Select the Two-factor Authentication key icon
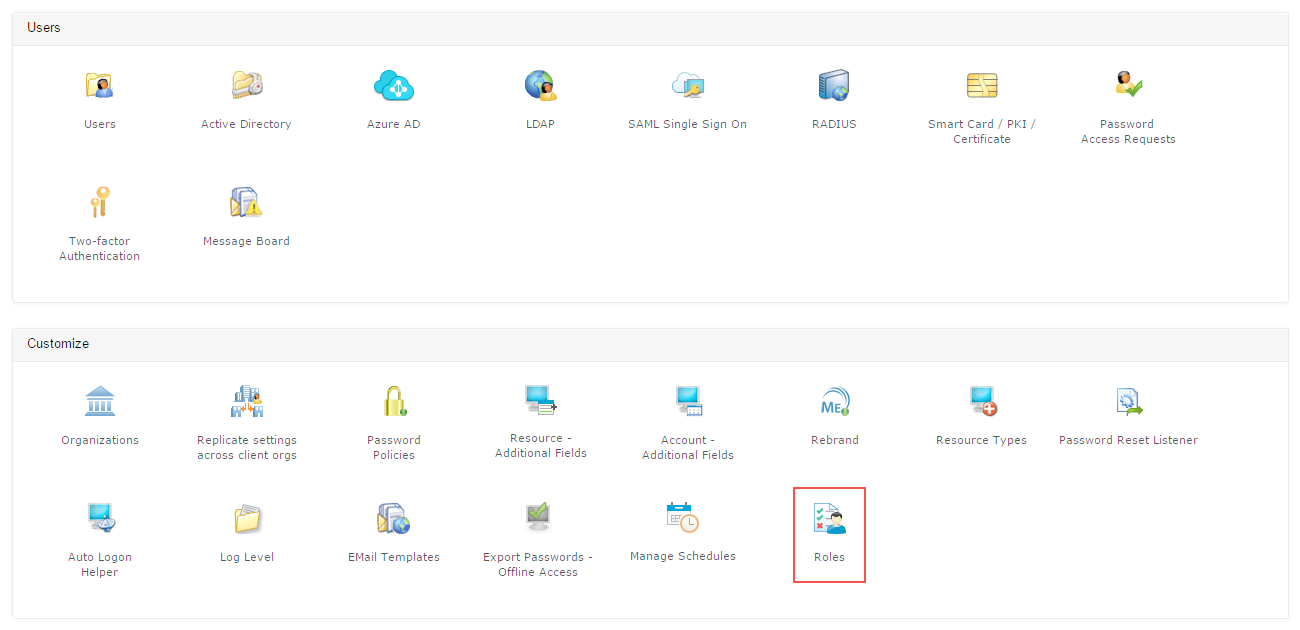This screenshot has height=630, width=1300. pos(99,201)
